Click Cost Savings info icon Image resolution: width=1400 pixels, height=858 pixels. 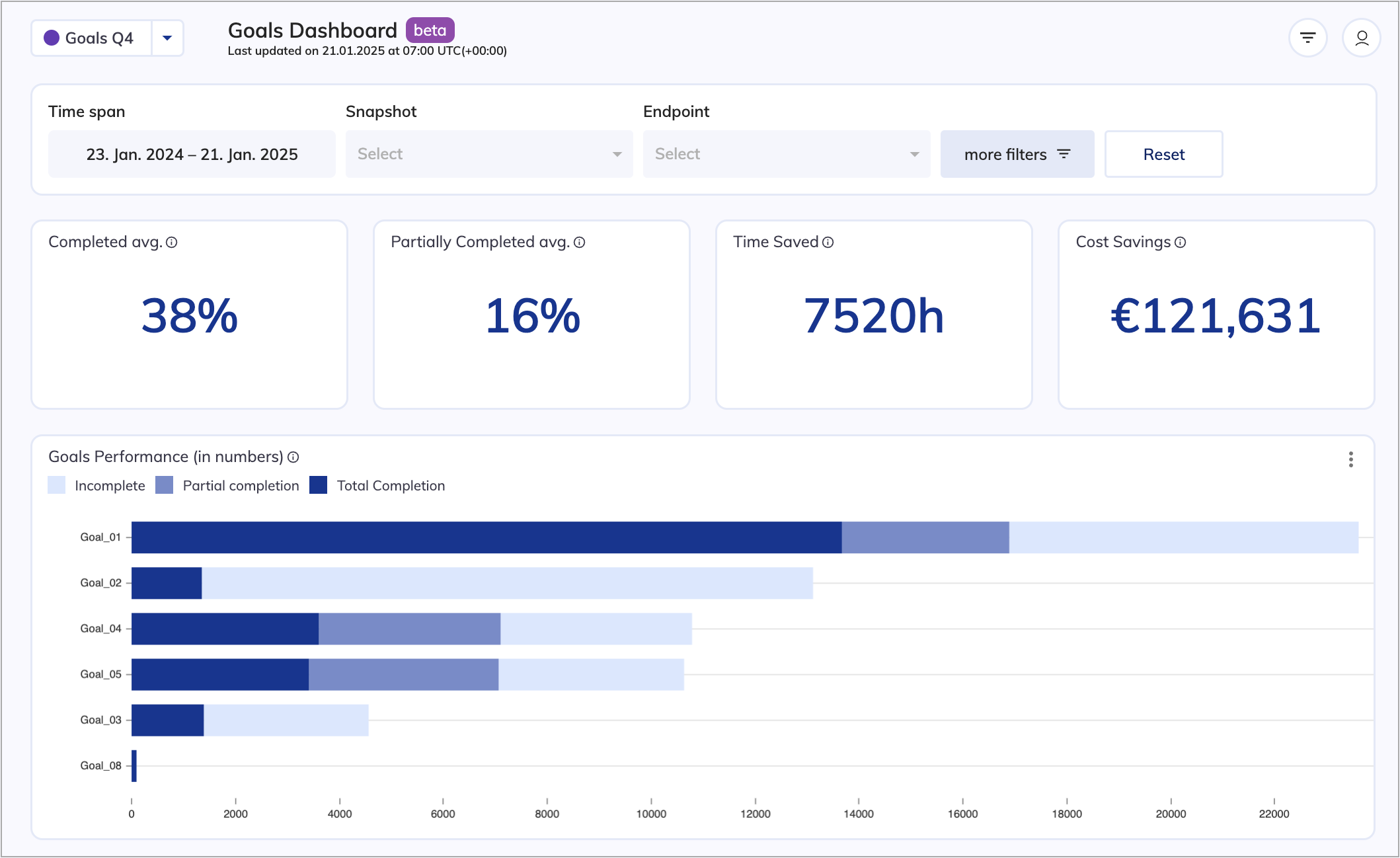pos(1181,243)
